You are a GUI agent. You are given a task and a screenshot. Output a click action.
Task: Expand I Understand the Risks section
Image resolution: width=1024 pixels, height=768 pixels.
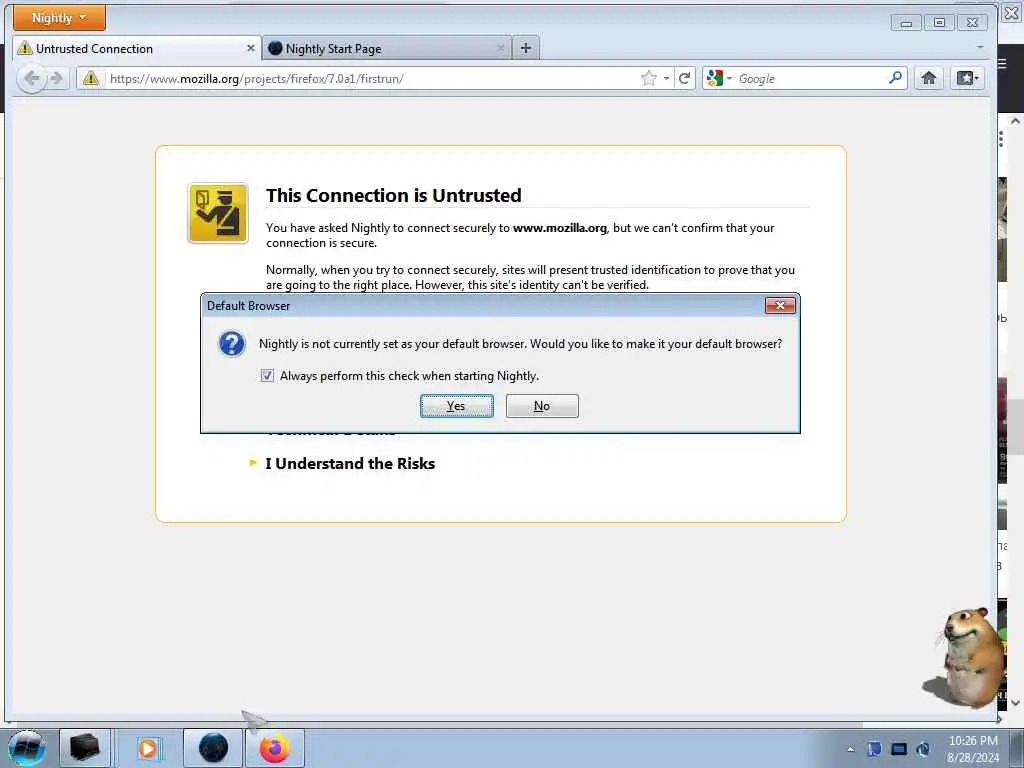(349, 464)
